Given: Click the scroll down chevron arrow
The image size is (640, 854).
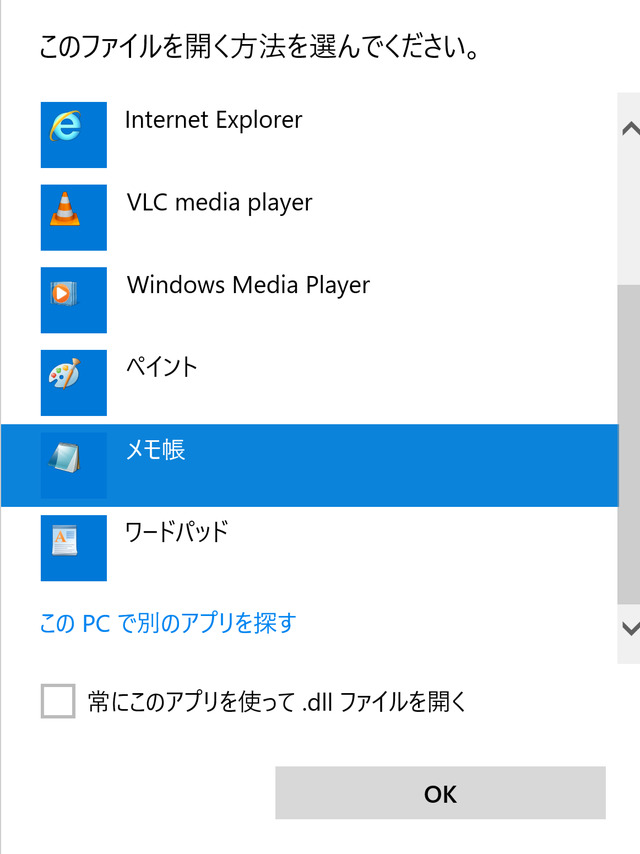Looking at the screenshot, I should point(630,629).
